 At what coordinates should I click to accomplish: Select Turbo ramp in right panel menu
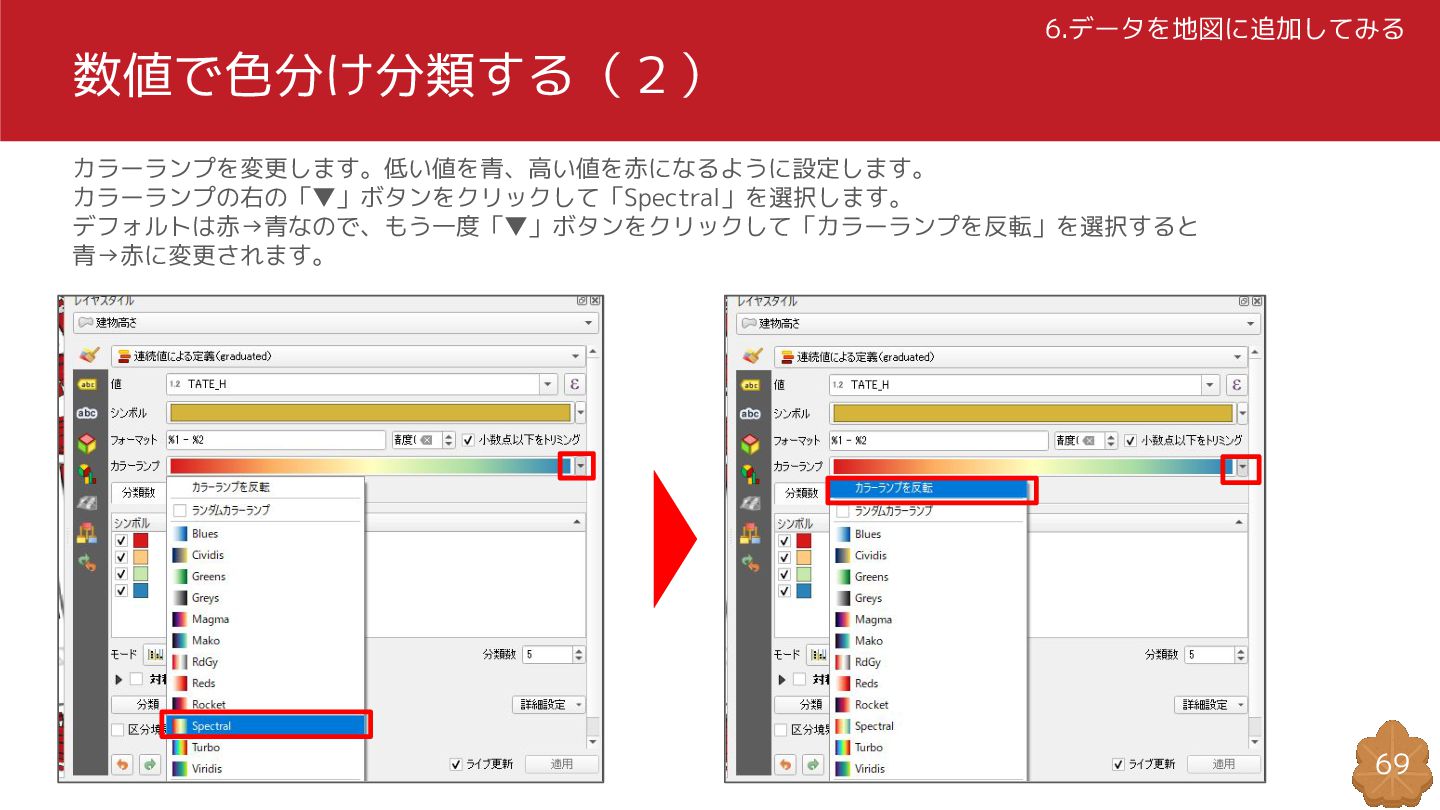point(929,747)
